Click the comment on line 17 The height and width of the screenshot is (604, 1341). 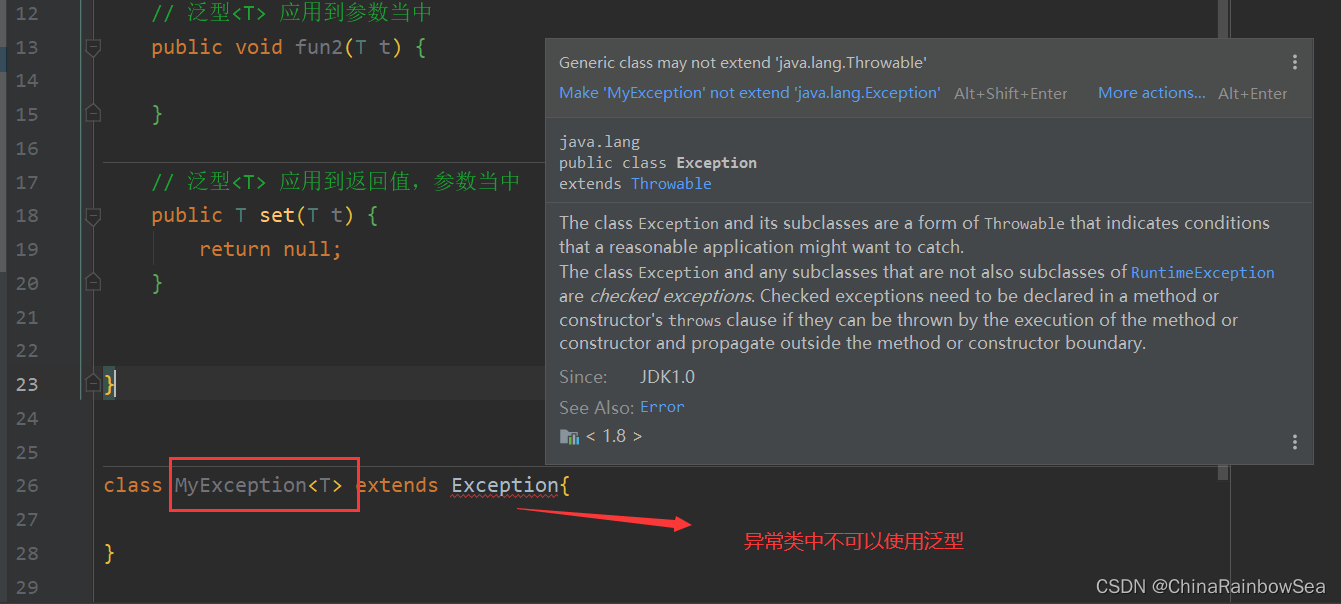[x=336, y=181]
